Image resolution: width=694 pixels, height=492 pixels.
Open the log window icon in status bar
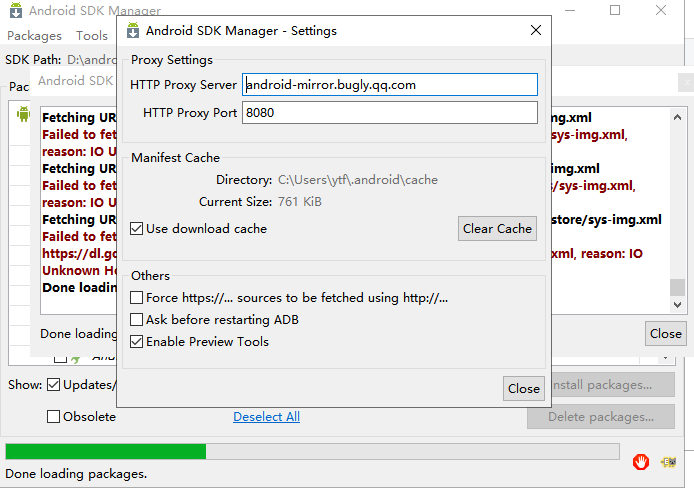669,462
